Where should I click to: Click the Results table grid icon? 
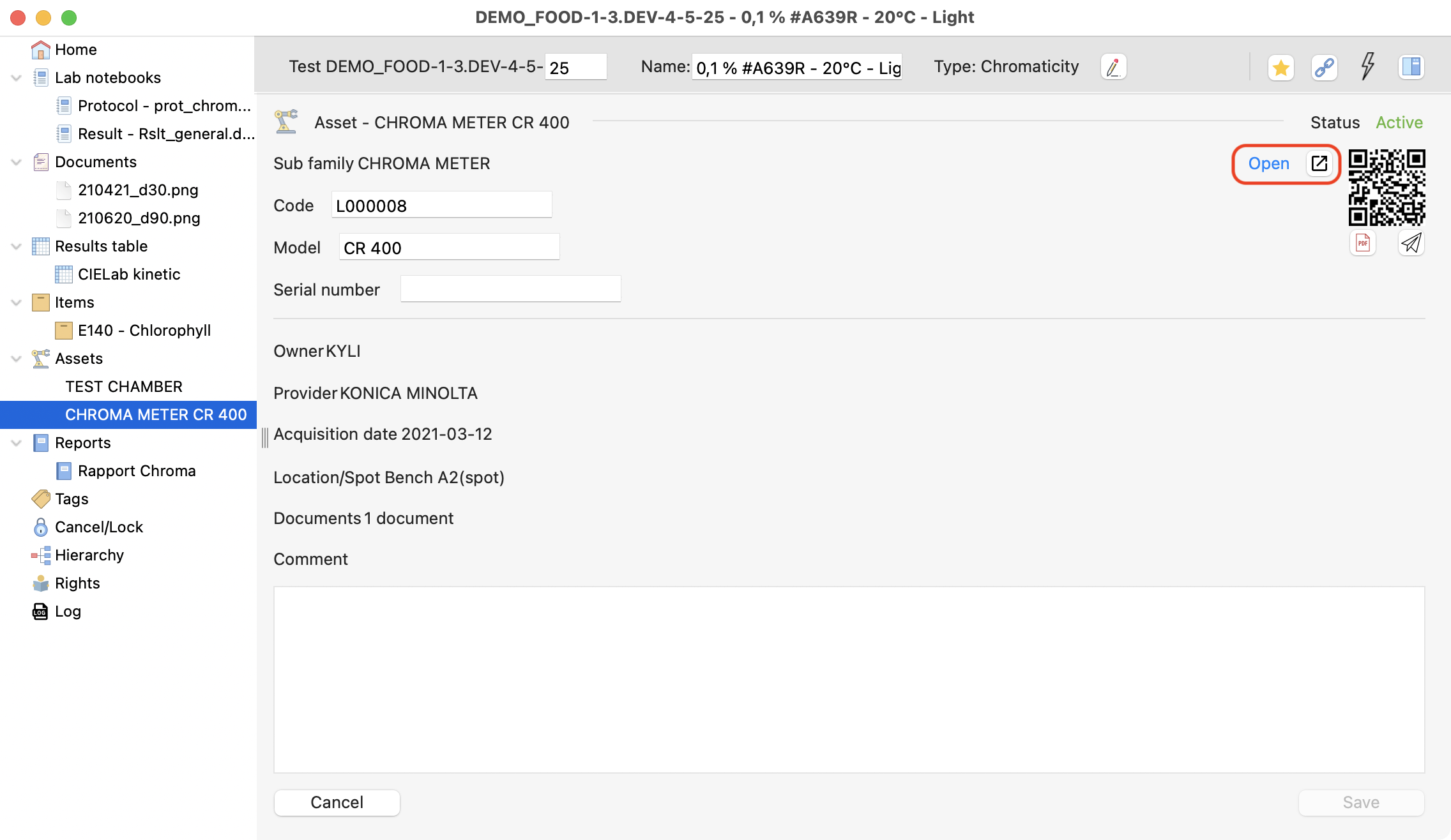[x=40, y=246]
